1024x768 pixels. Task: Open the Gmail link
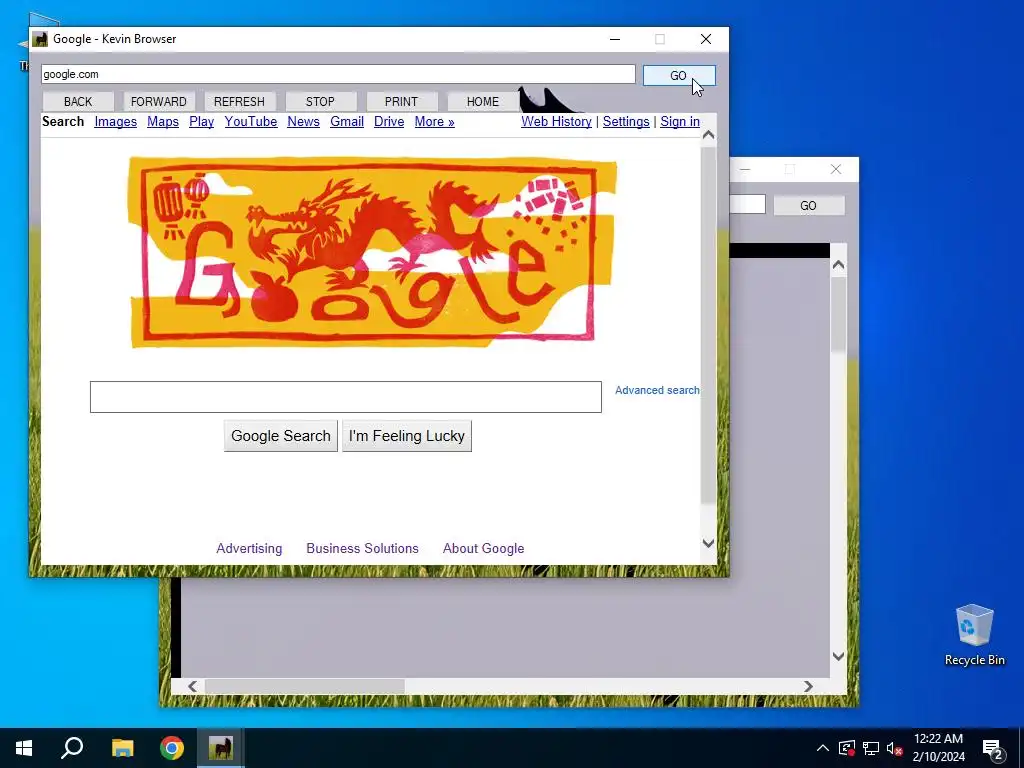pos(347,121)
